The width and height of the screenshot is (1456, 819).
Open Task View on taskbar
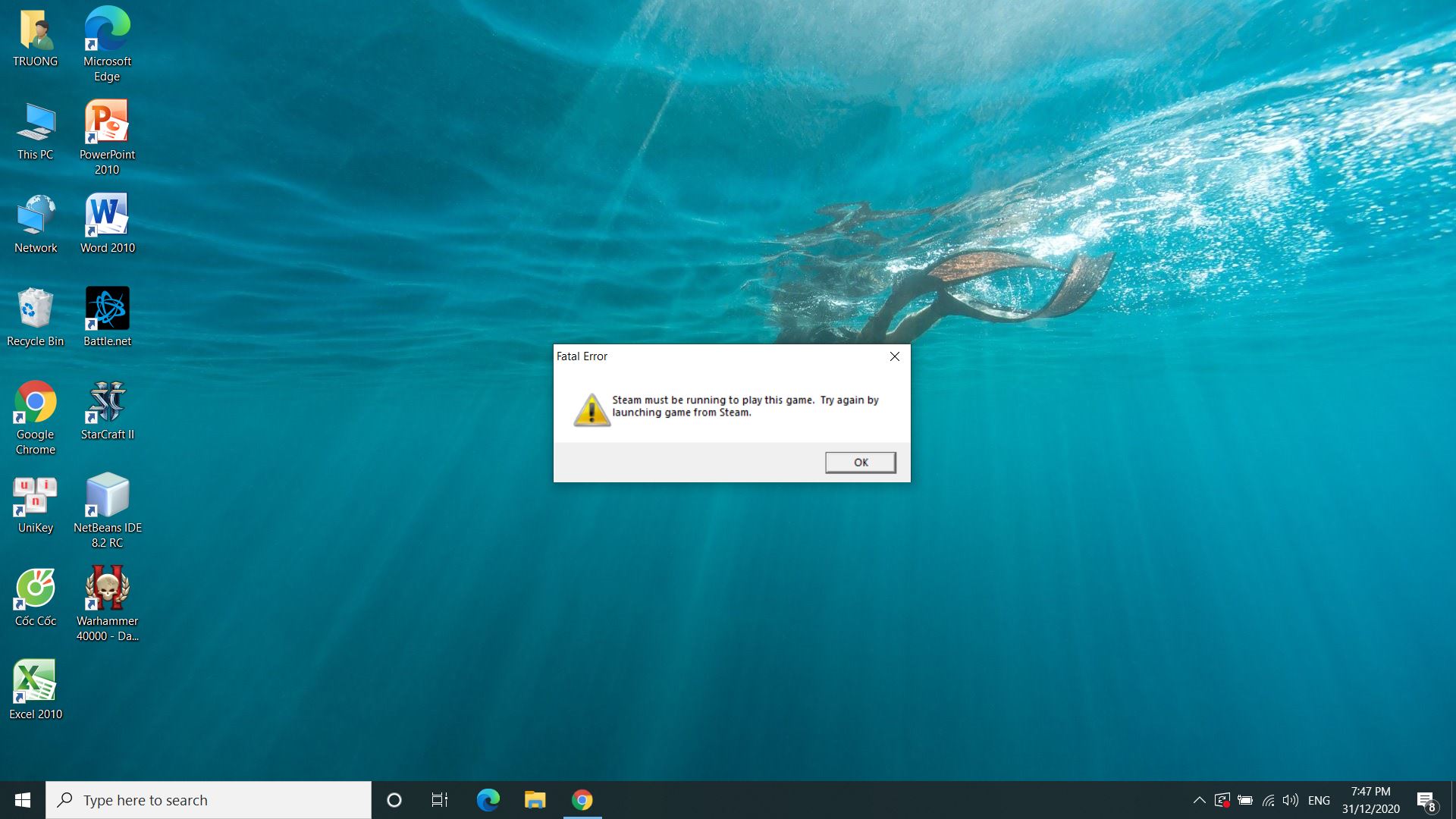pyautogui.click(x=440, y=800)
